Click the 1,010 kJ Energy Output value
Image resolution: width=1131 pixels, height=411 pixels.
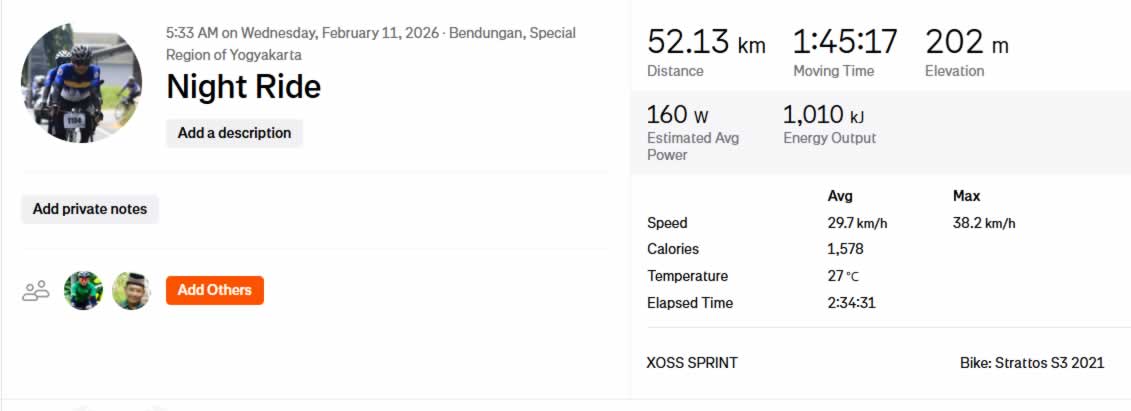824,116
